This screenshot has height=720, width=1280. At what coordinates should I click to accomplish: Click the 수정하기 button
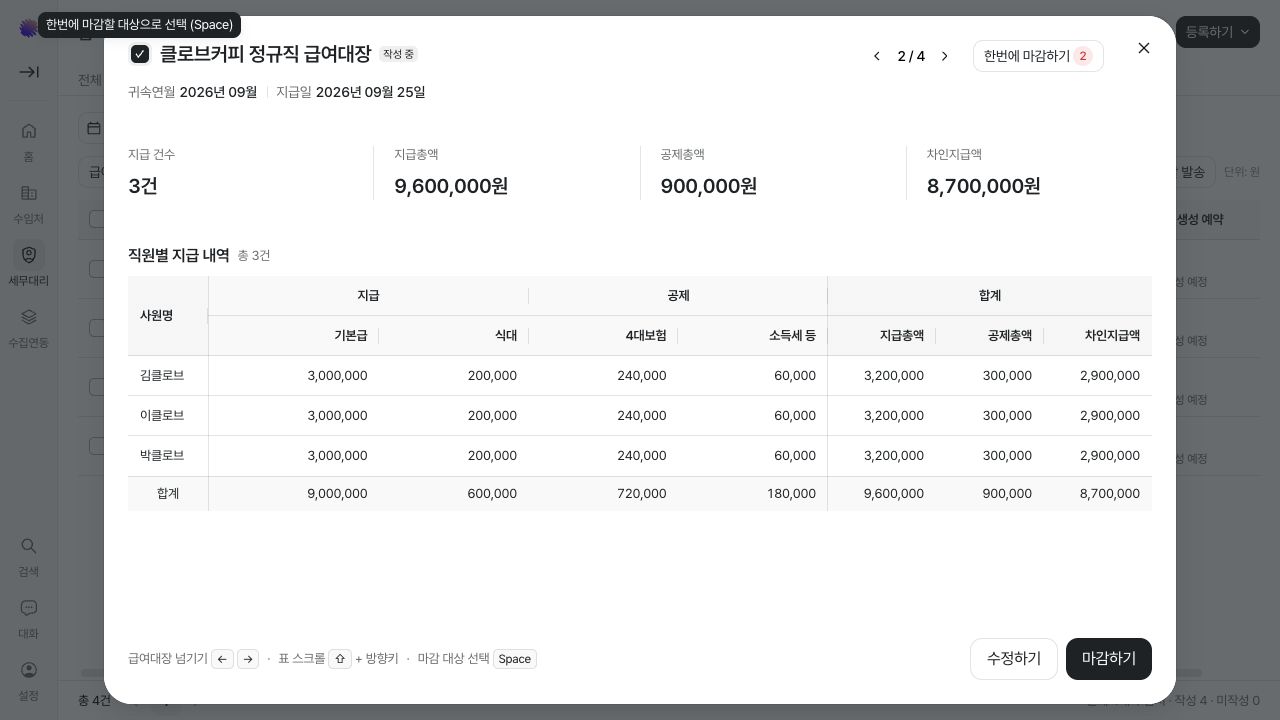point(1014,659)
